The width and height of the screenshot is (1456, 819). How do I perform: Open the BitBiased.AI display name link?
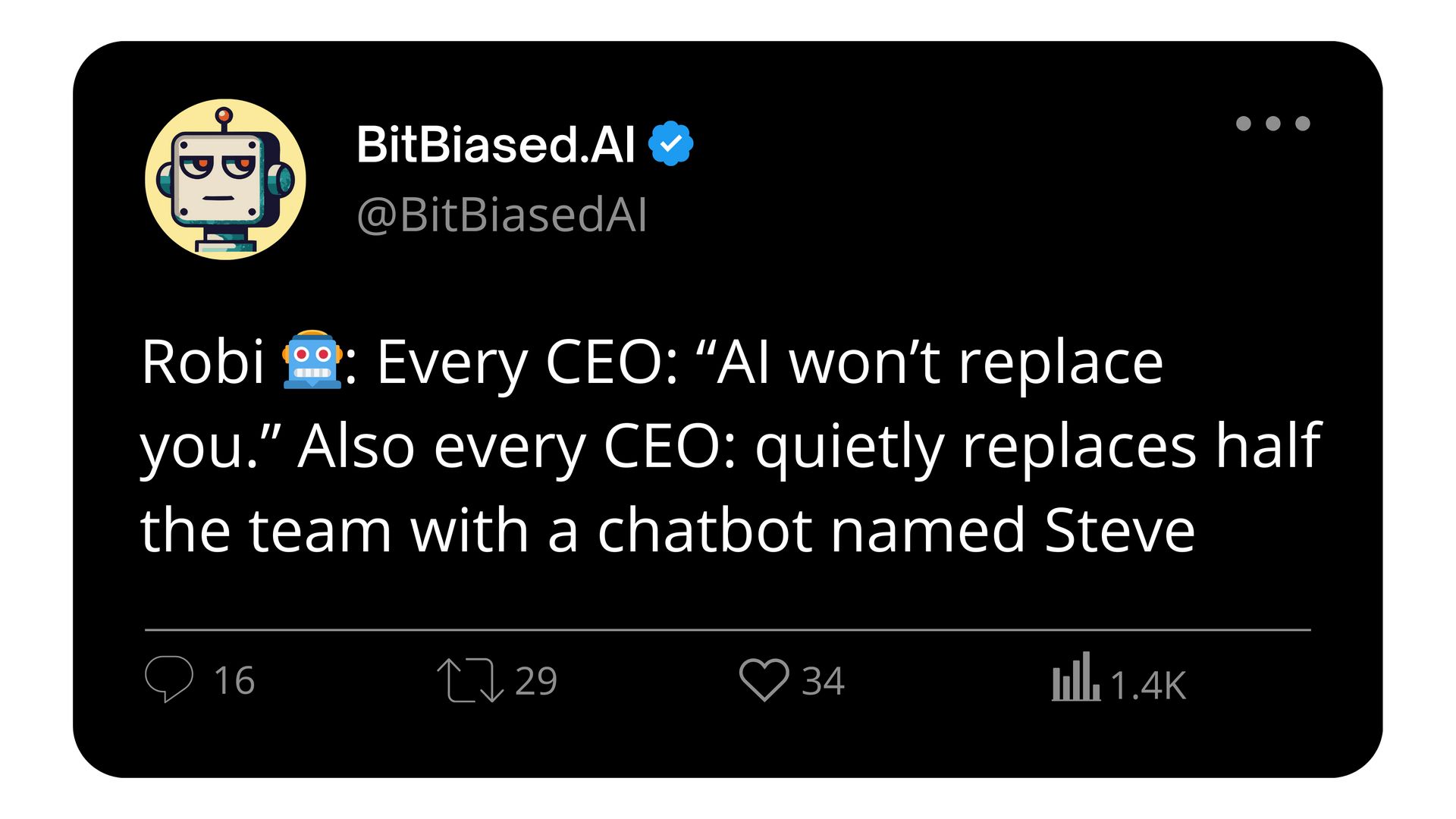click(496, 144)
